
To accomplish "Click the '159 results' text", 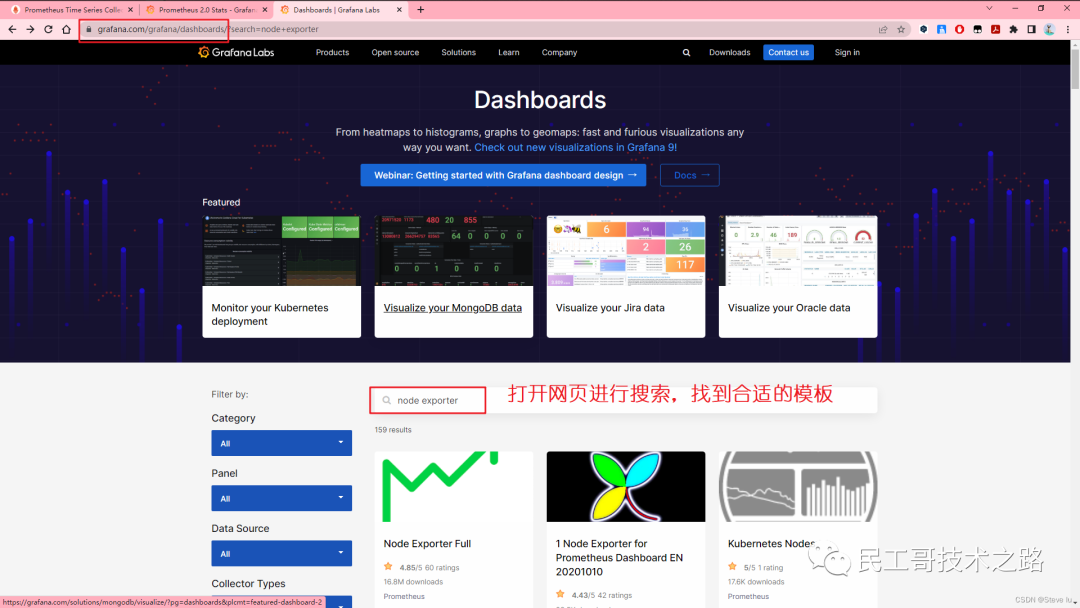I will point(393,430).
